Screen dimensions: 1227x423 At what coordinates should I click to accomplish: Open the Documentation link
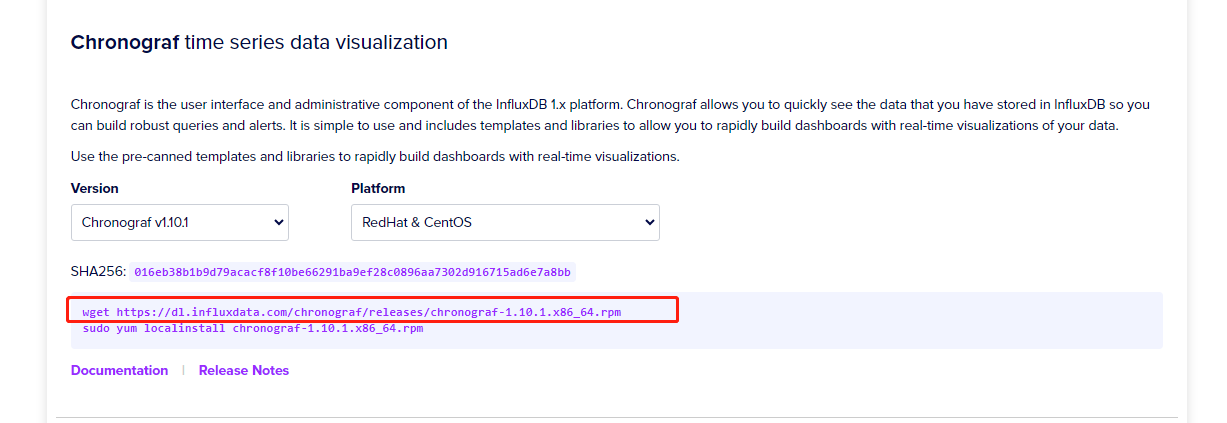pos(119,370)
